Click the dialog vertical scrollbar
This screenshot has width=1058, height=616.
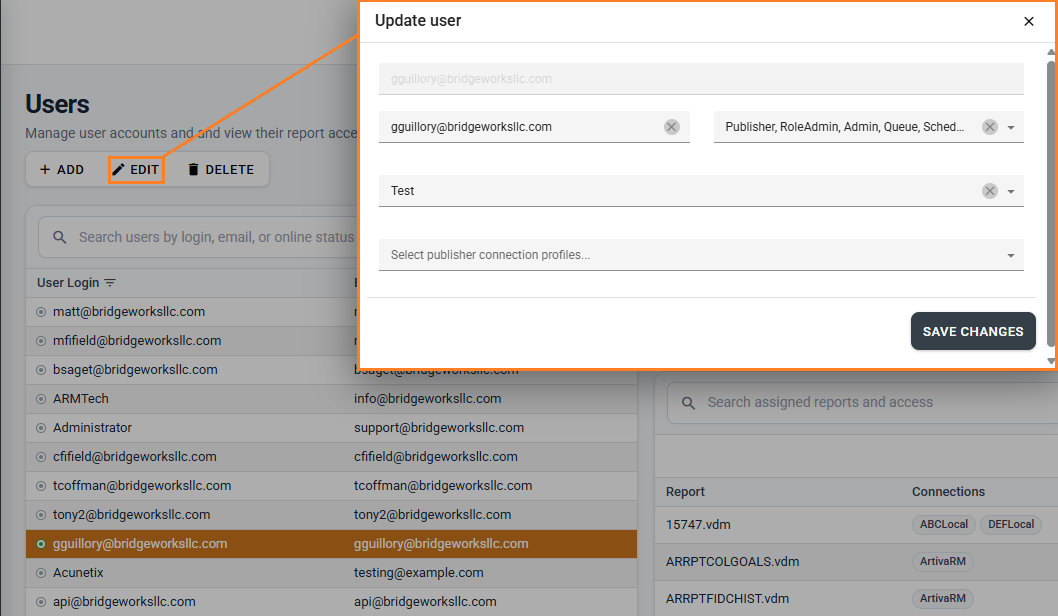(1051, 202)
